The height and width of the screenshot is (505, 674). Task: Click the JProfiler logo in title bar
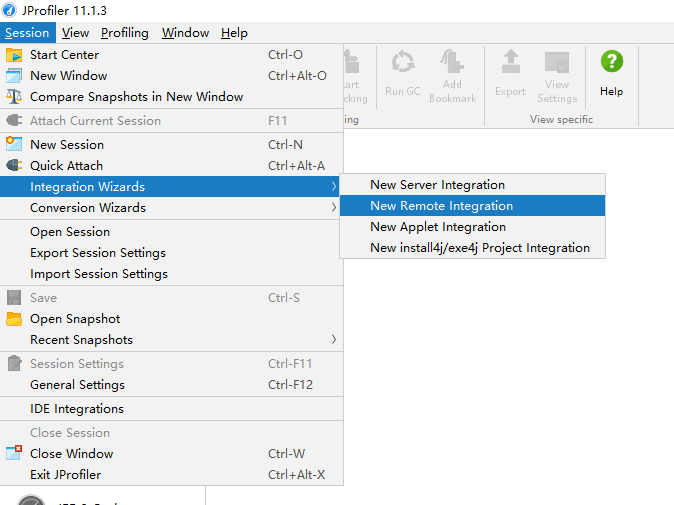coord(9,10)
